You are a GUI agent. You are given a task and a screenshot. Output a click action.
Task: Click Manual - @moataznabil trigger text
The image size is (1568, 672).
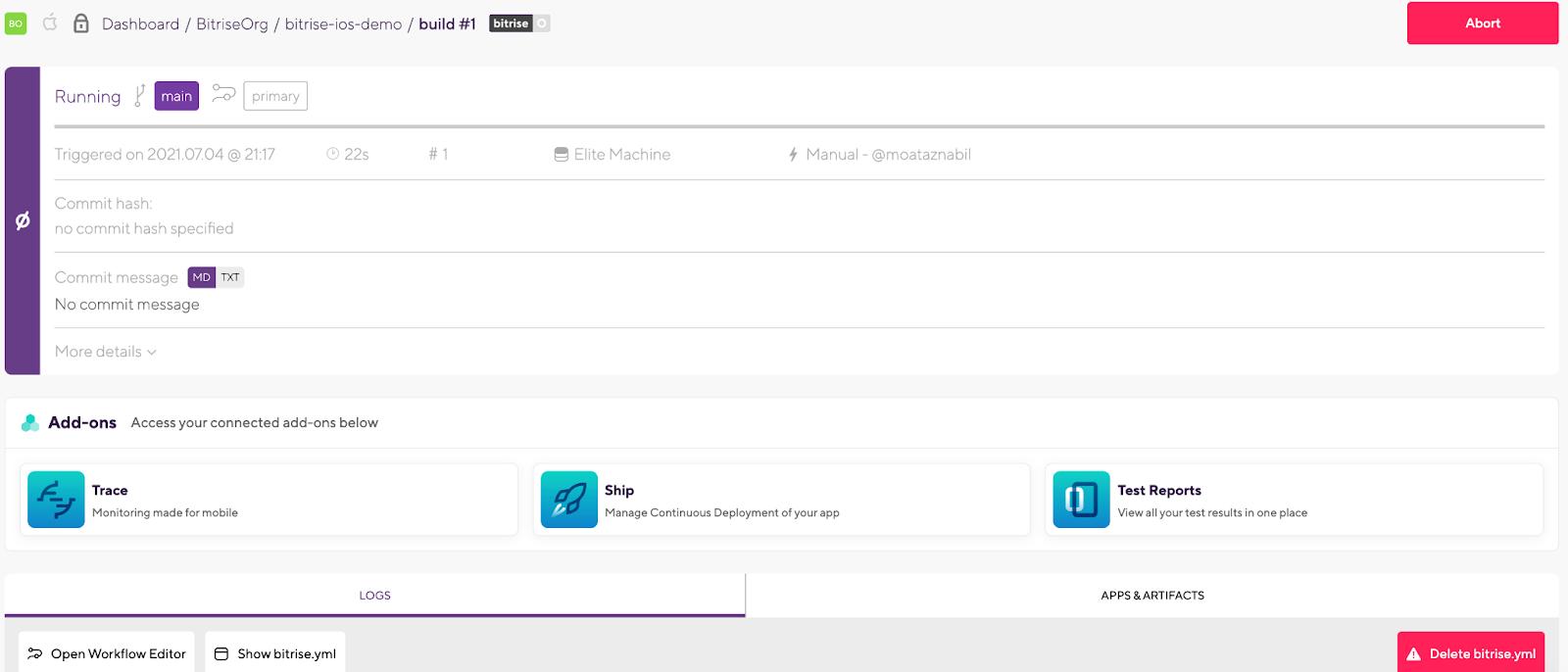point(888,154)
